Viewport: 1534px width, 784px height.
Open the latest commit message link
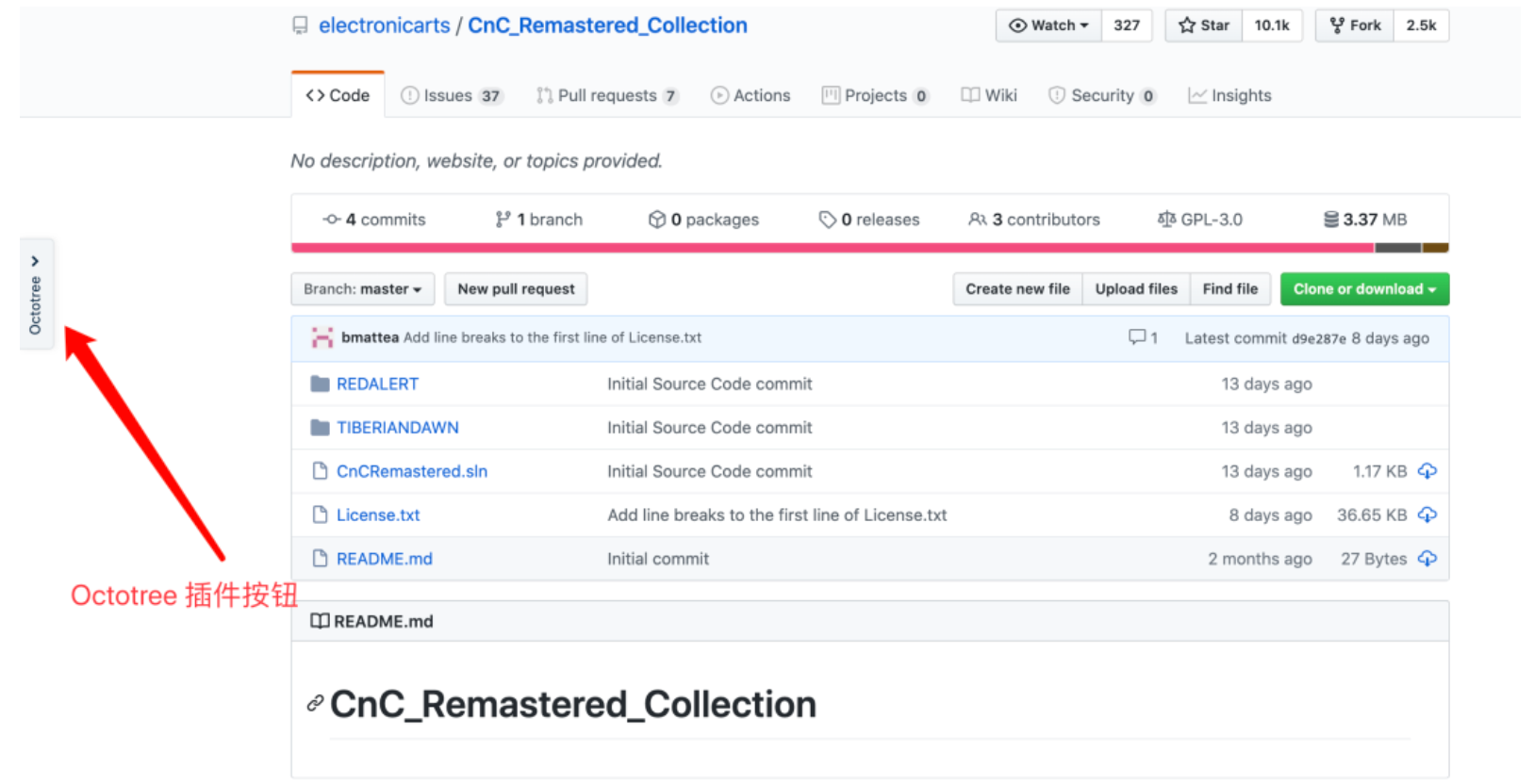[x=553, y=337]
